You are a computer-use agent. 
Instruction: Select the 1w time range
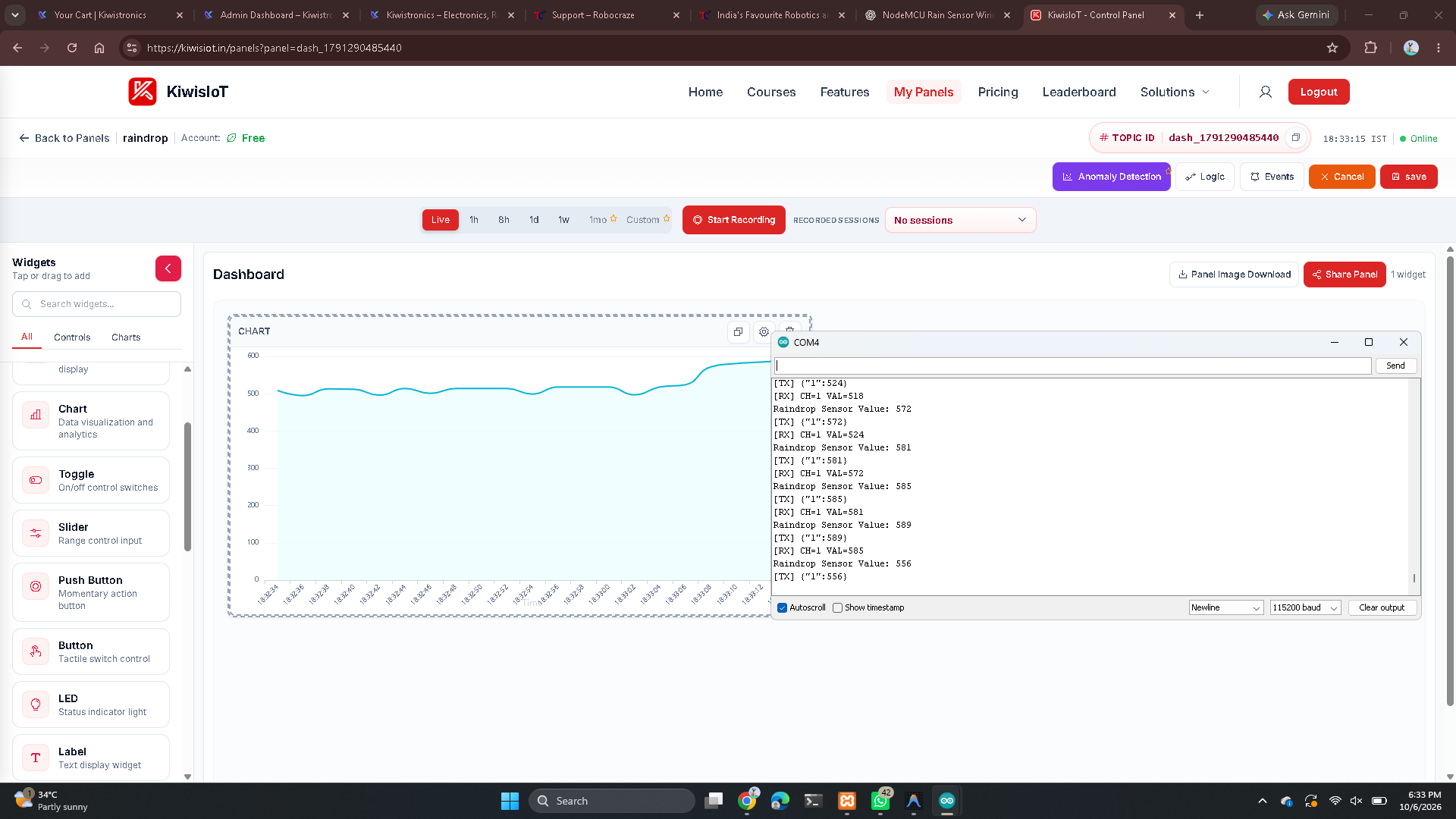563,220
